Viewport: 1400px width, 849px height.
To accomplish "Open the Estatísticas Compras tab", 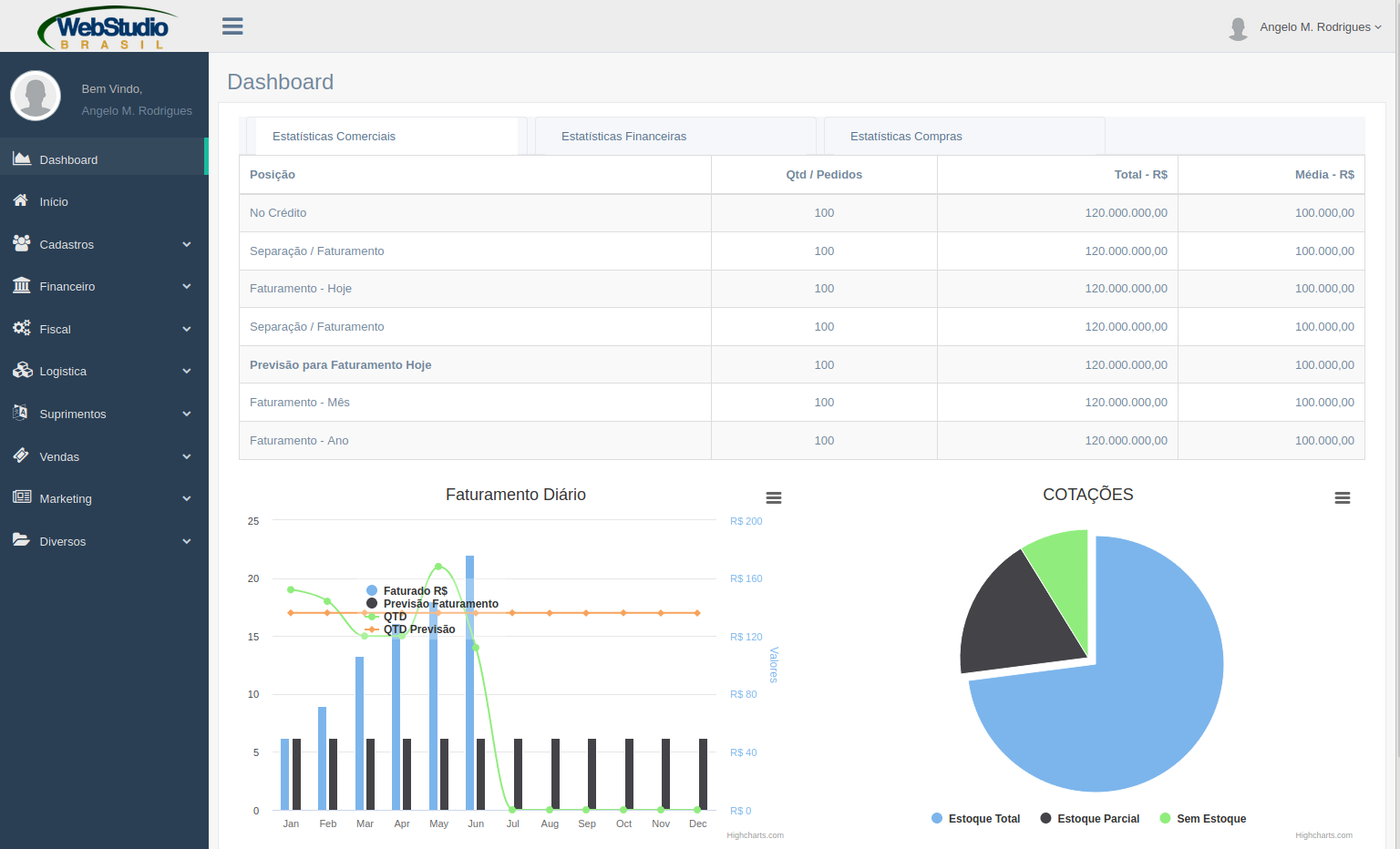I will (905, 137).
